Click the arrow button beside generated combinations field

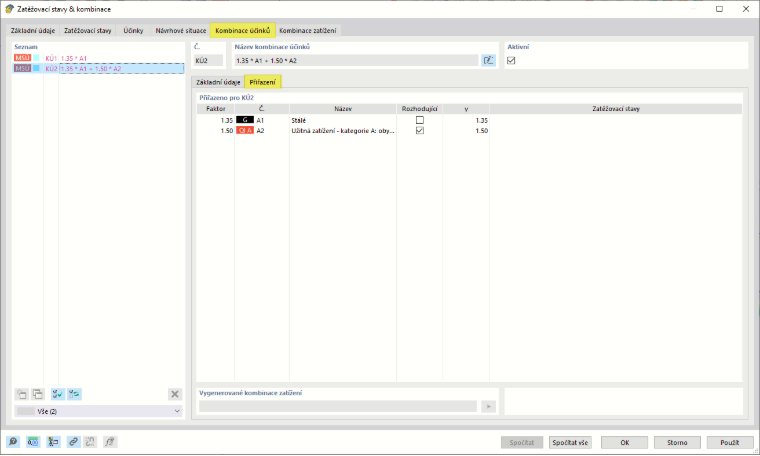[x=489, y=406]
